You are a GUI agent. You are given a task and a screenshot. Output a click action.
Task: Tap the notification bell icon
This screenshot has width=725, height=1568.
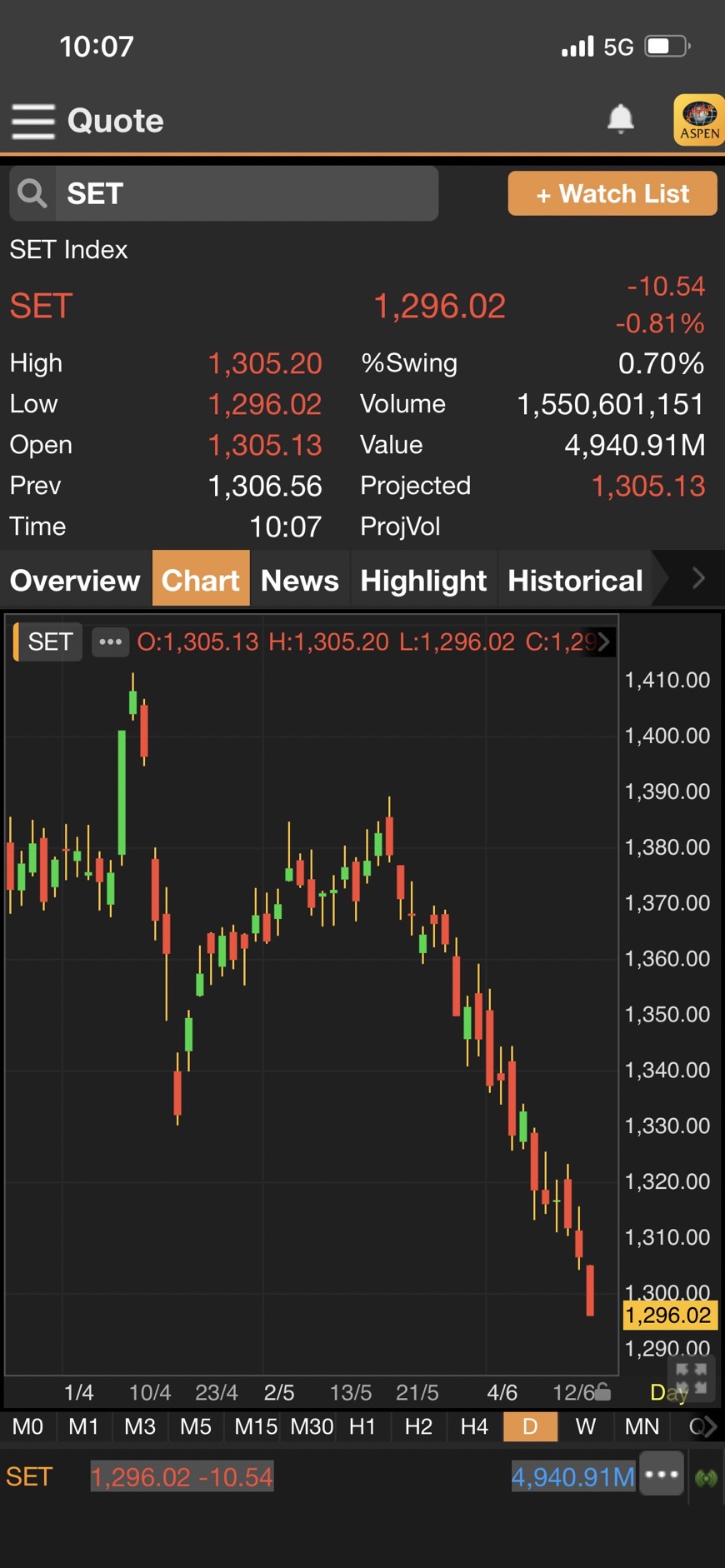pyautogui.click(x=620, y=119)
